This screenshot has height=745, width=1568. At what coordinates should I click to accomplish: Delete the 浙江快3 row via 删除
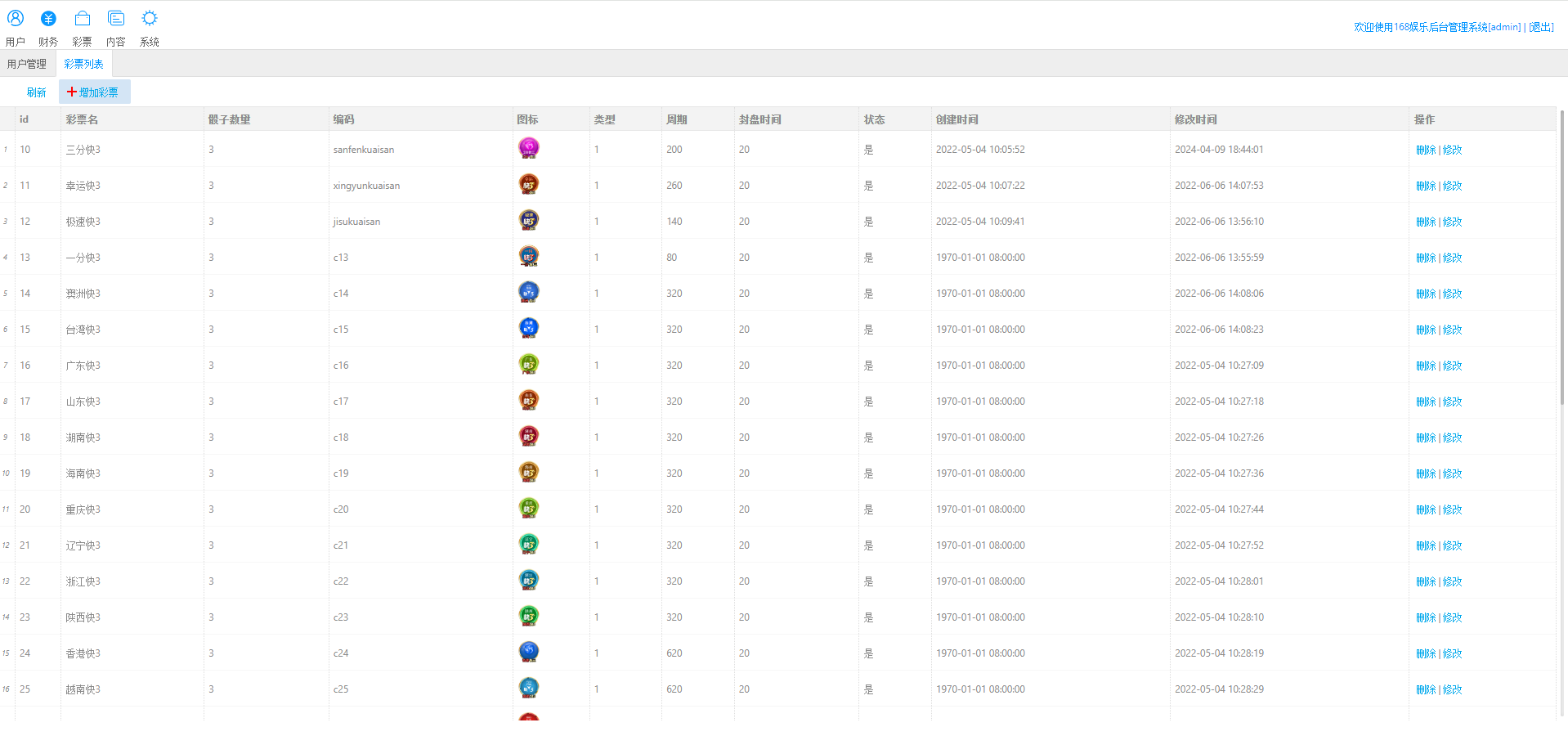coord(1426,581)
